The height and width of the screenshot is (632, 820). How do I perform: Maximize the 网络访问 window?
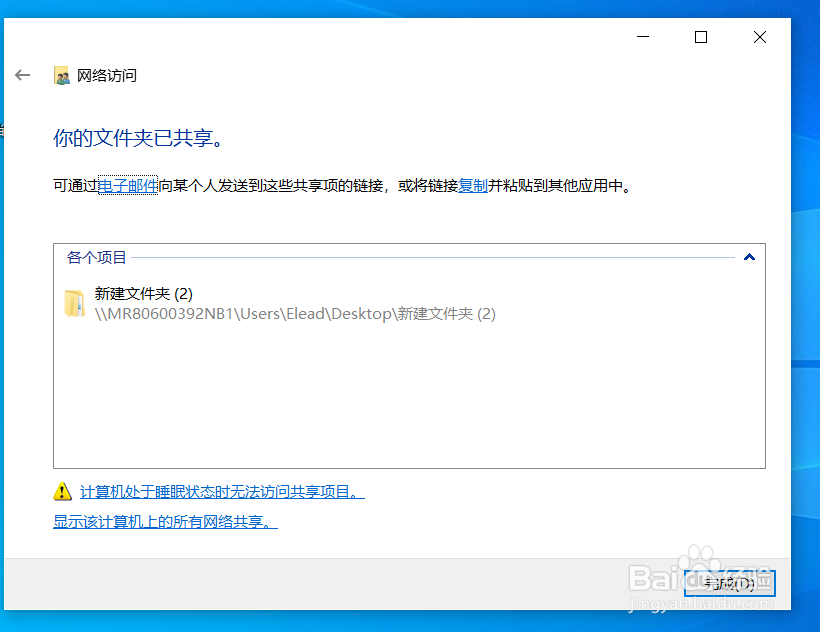(700, 37)
